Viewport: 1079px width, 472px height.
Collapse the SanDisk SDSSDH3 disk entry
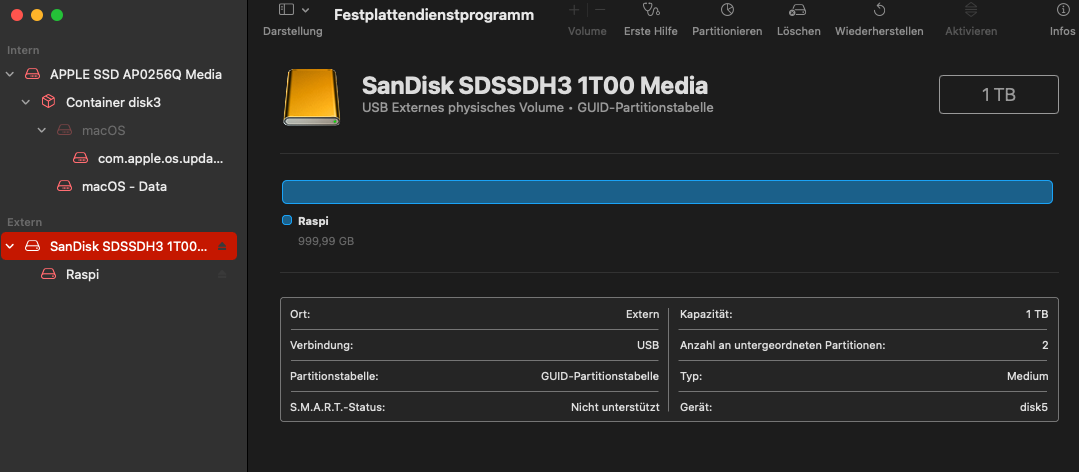[10, 246]
